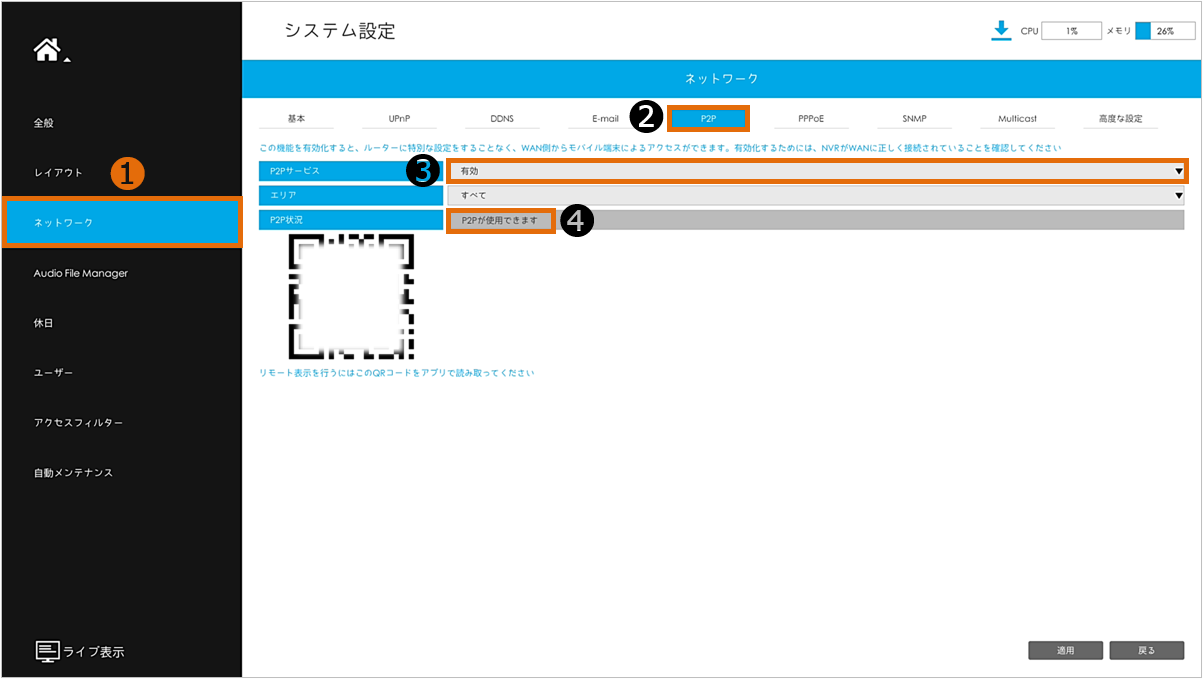Select the DDNS tab

click(502, 119)
